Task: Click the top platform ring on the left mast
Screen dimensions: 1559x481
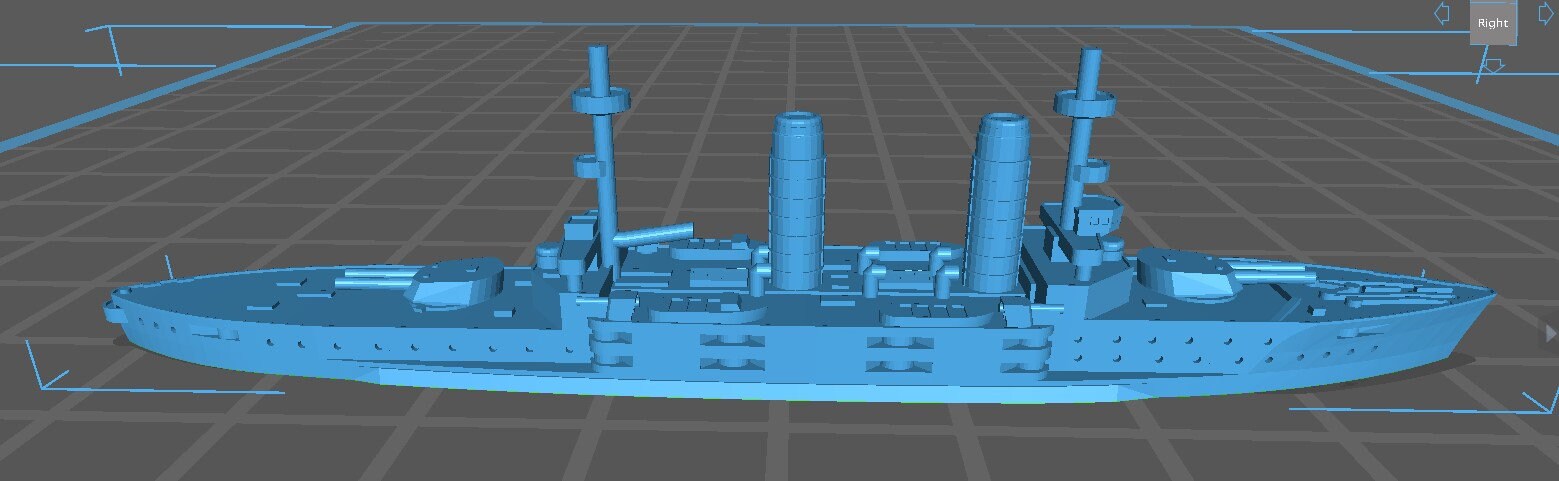Action: (600, 100)
